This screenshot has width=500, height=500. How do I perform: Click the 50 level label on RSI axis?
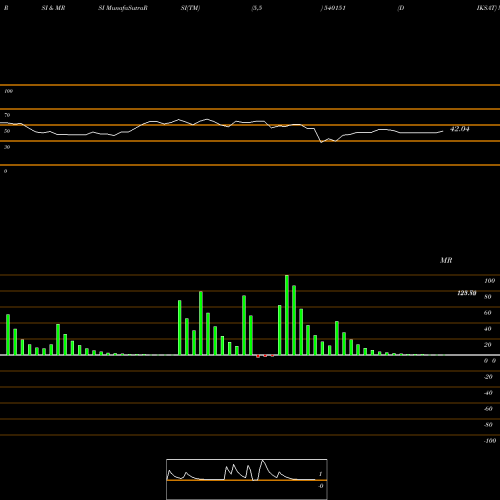pos(7,131)
